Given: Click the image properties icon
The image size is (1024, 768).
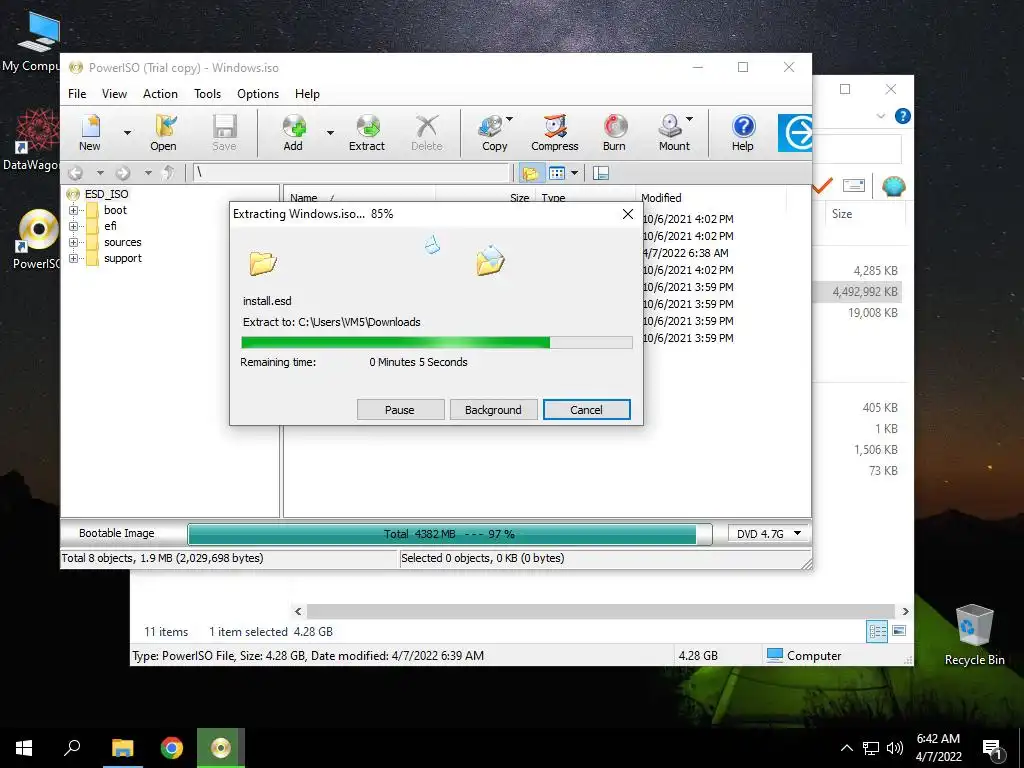Looking at the screenshot, I should pos(601,173).
